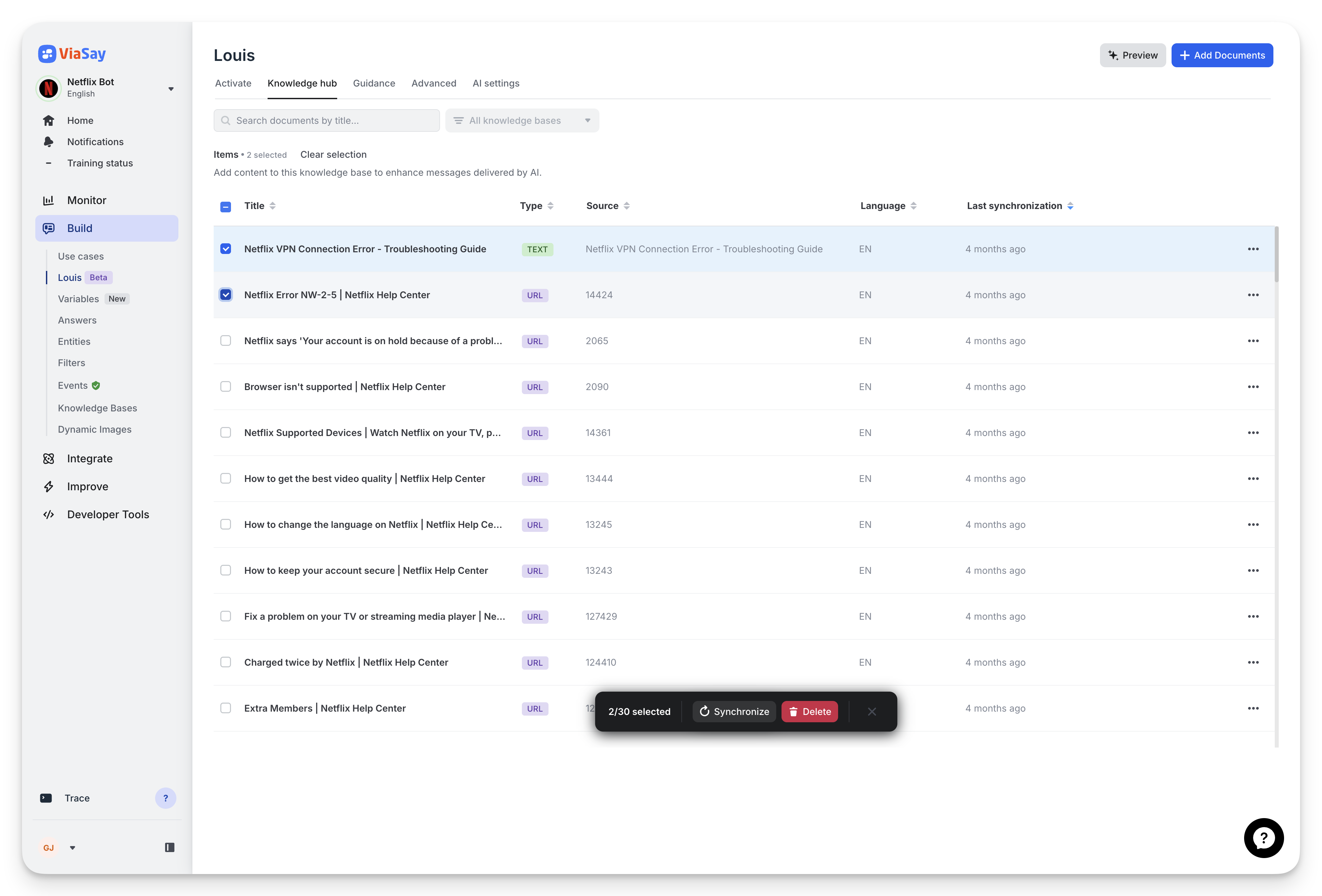Screen dimensions: 1322x896
Task: Open the help question mark bubble
Action: (1264, 837)
